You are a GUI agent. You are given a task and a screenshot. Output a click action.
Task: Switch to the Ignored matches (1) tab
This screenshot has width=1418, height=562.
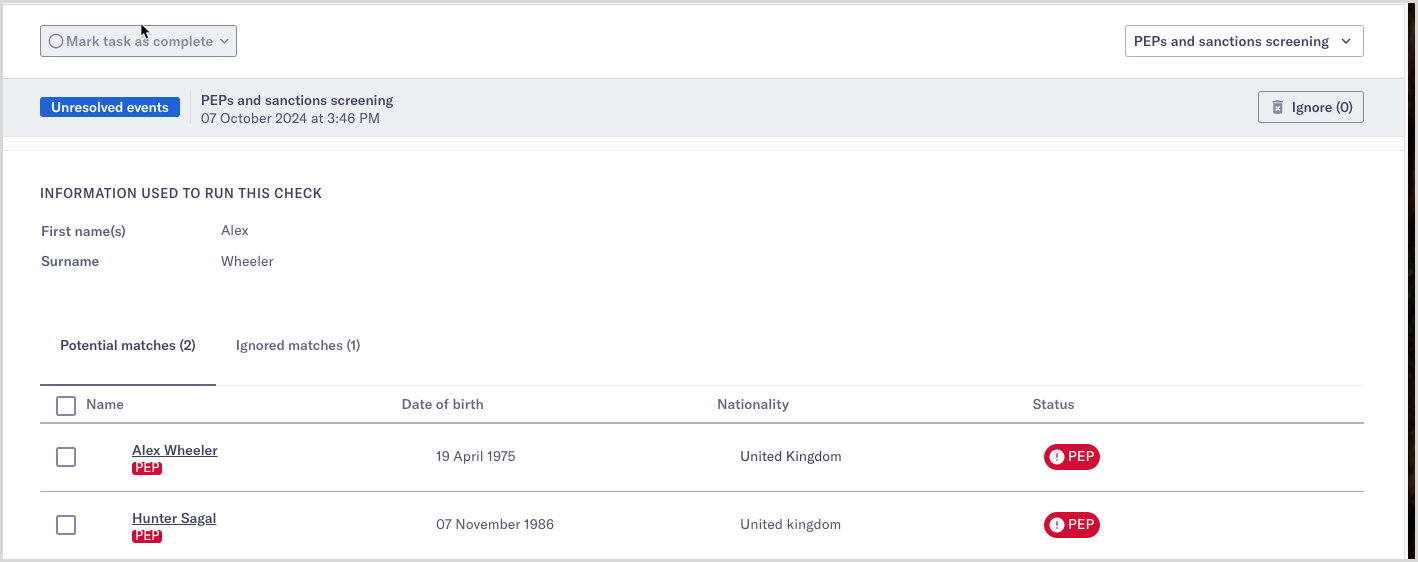[x=298, y=345]
